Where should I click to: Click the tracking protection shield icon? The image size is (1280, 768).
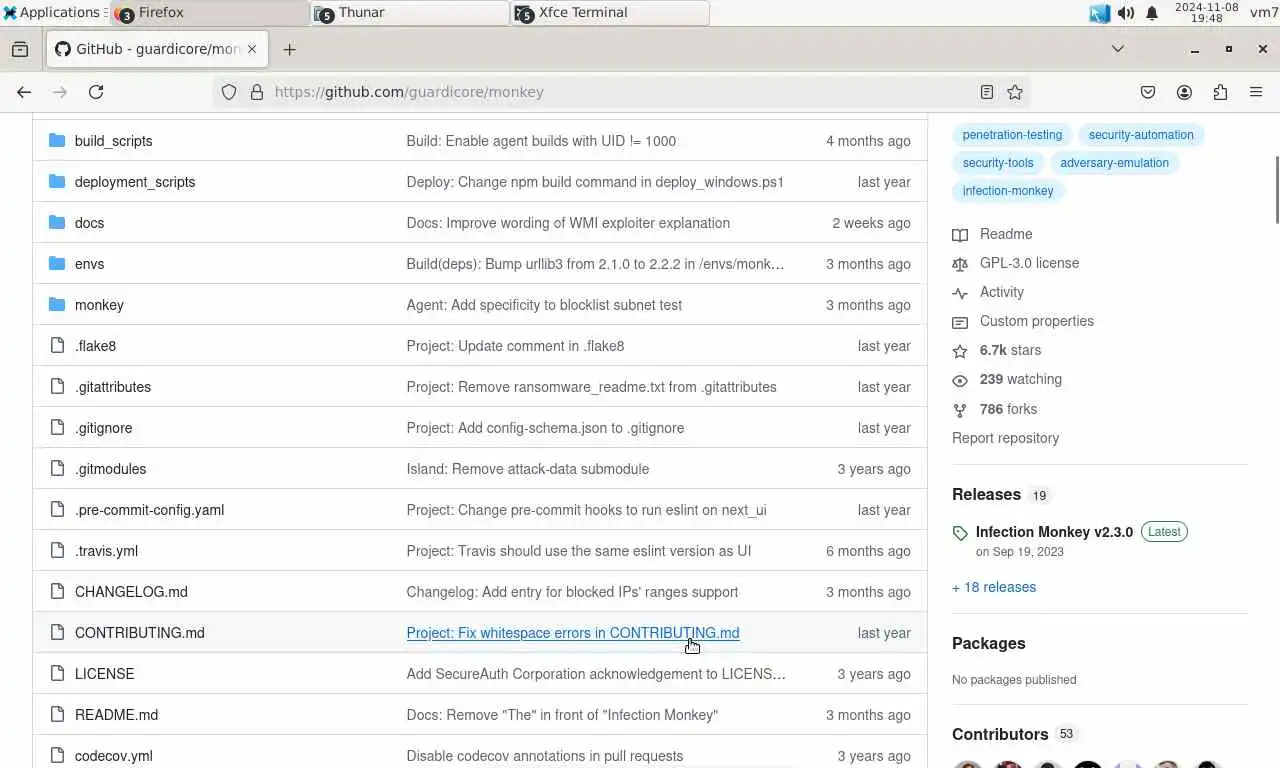[x=229, y=92]
